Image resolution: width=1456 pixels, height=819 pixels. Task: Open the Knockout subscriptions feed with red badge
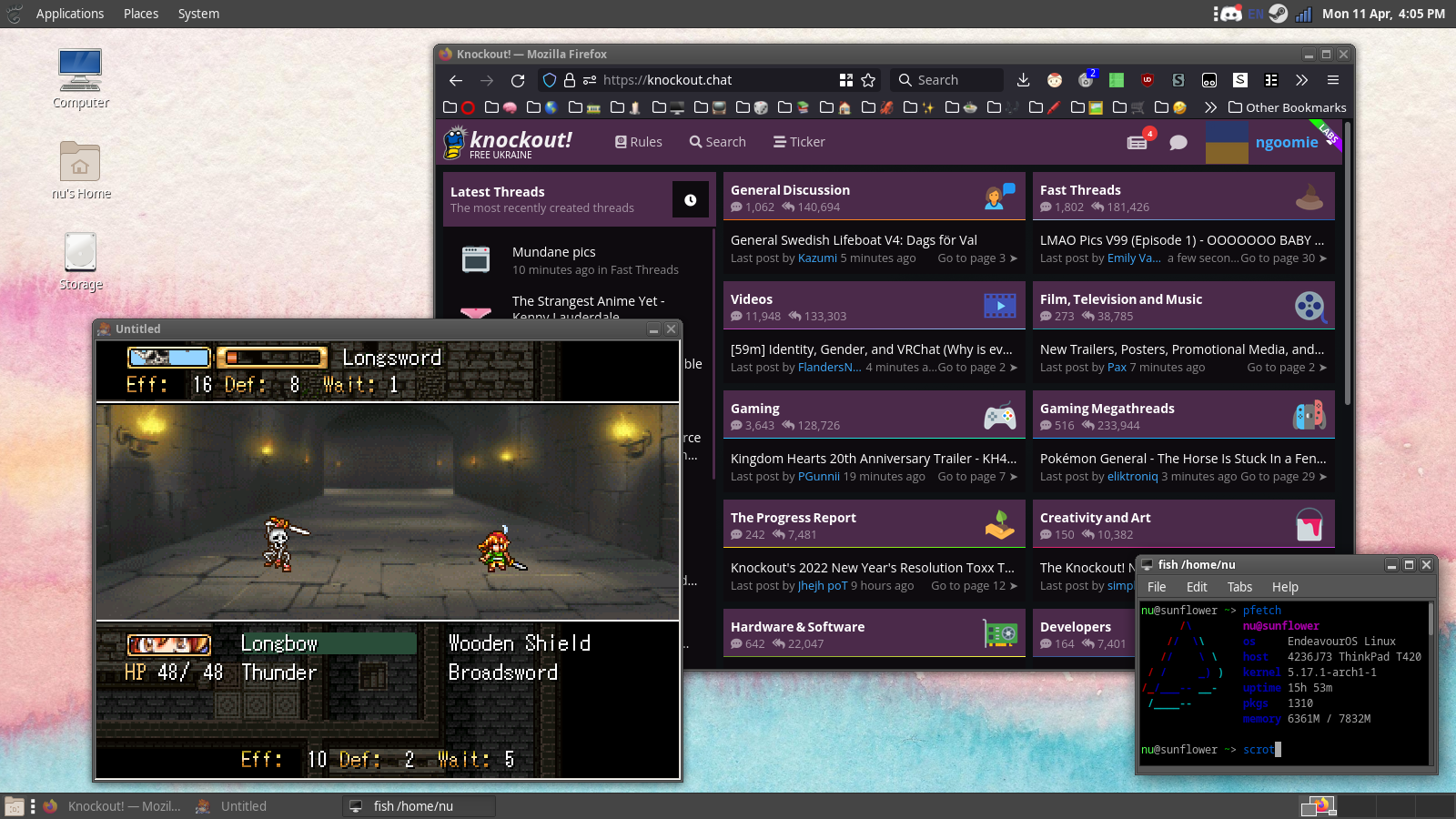pos(1138,142)
